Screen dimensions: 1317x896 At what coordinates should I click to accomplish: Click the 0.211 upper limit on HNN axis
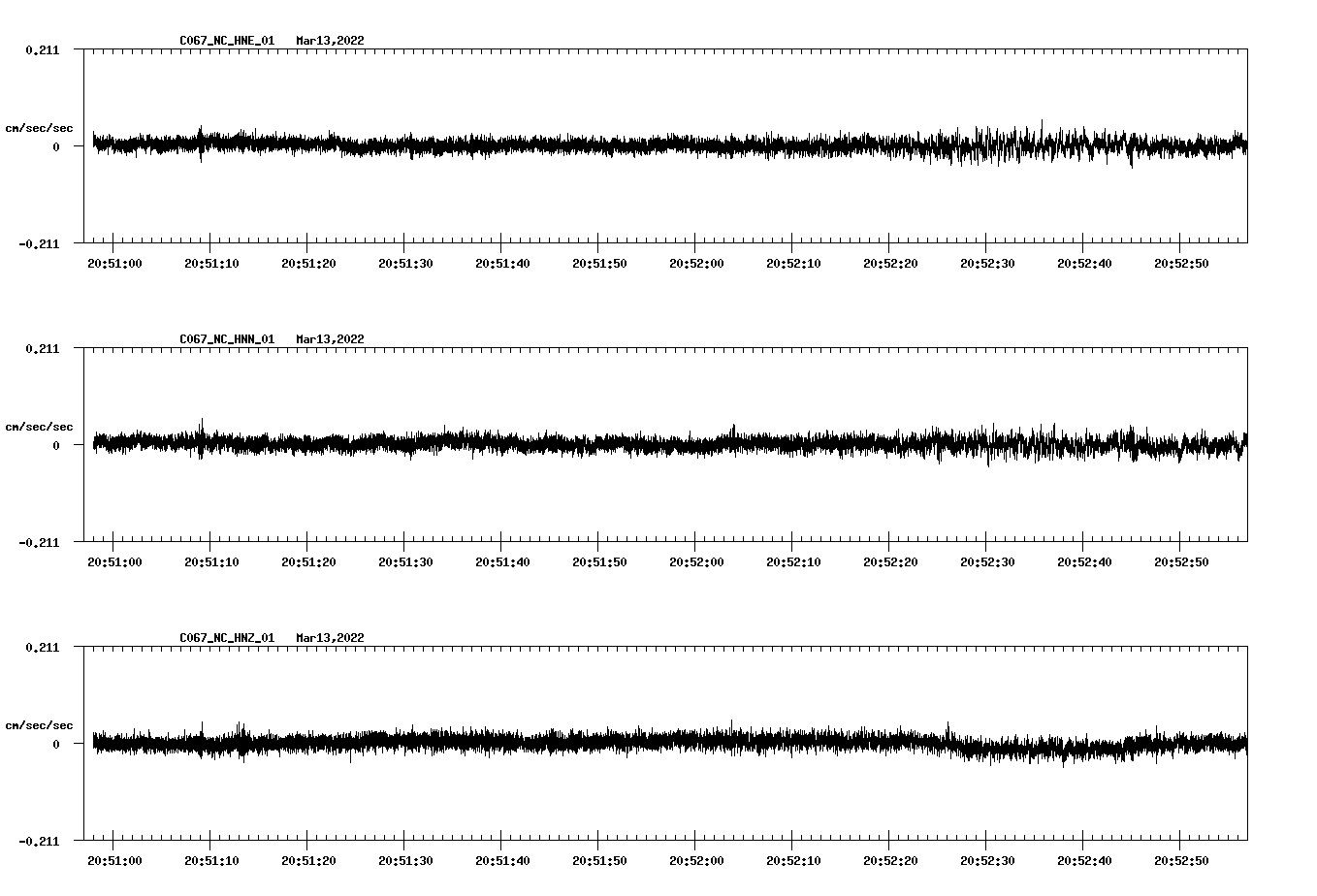(x=42, y=349)
